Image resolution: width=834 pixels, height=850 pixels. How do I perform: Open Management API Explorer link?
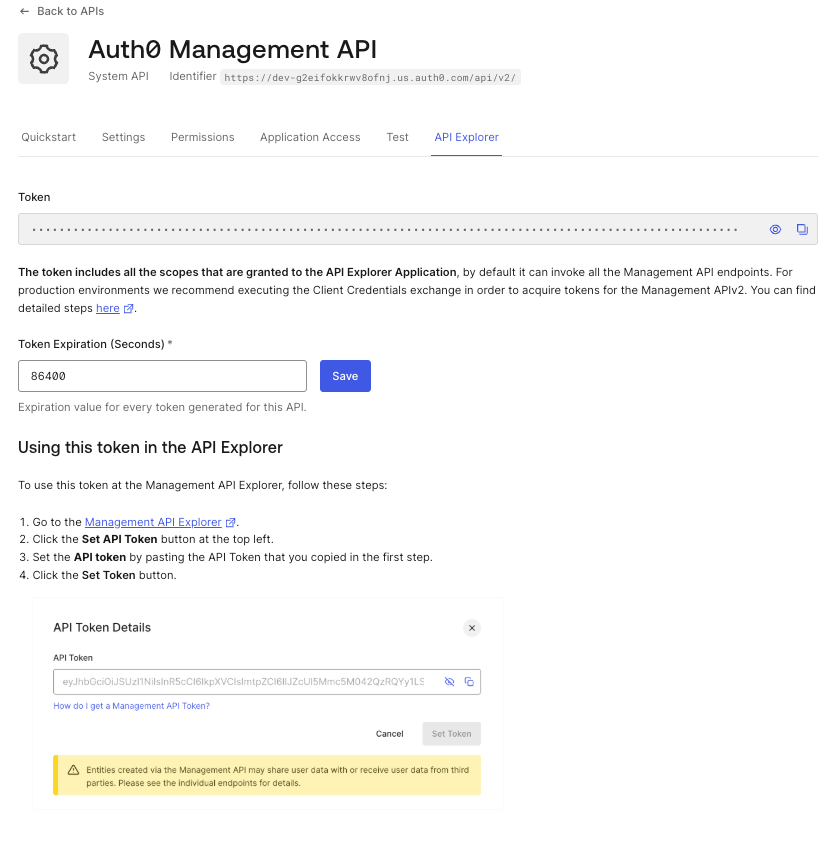[x=153, y=523]
